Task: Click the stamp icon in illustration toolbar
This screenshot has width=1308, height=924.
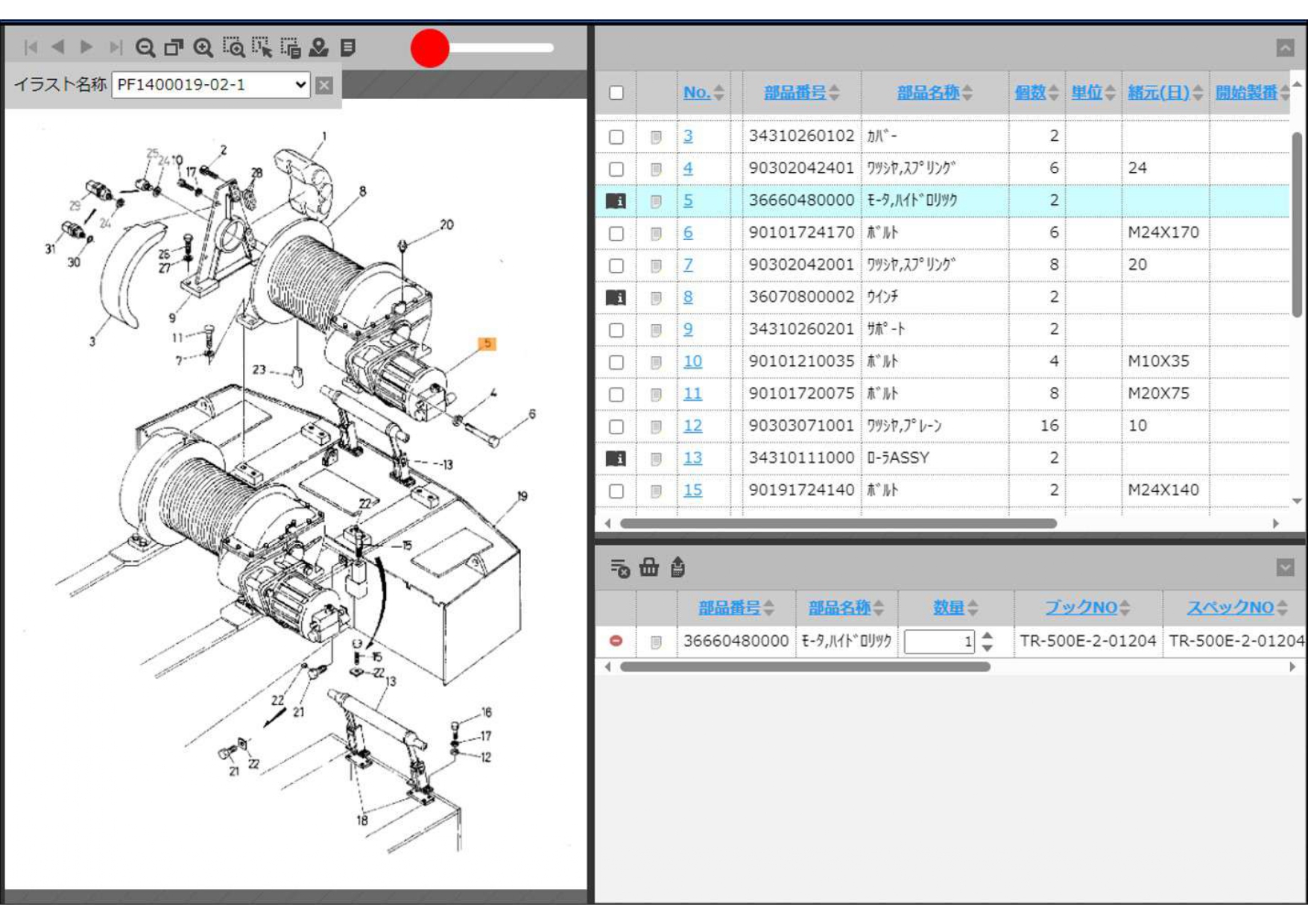Action: tap(319, 48)
